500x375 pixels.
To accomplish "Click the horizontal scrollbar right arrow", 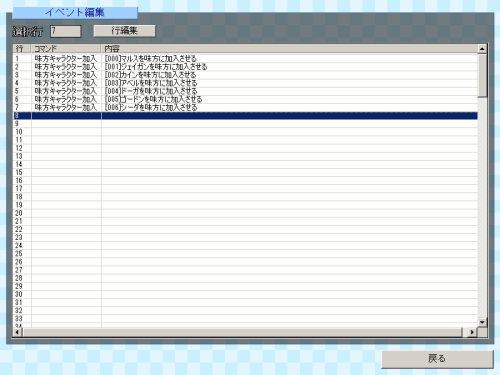I will click(472, 332).
